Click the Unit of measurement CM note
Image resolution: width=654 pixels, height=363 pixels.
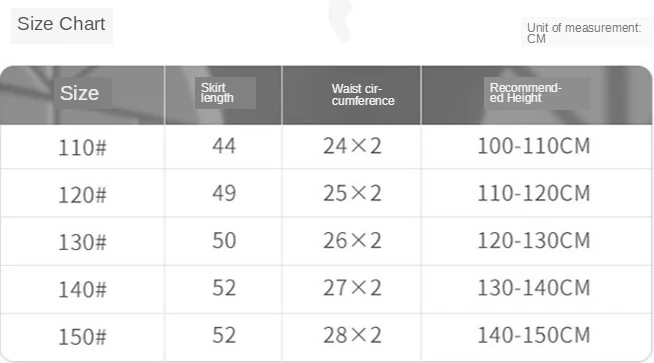pos(584,33)
